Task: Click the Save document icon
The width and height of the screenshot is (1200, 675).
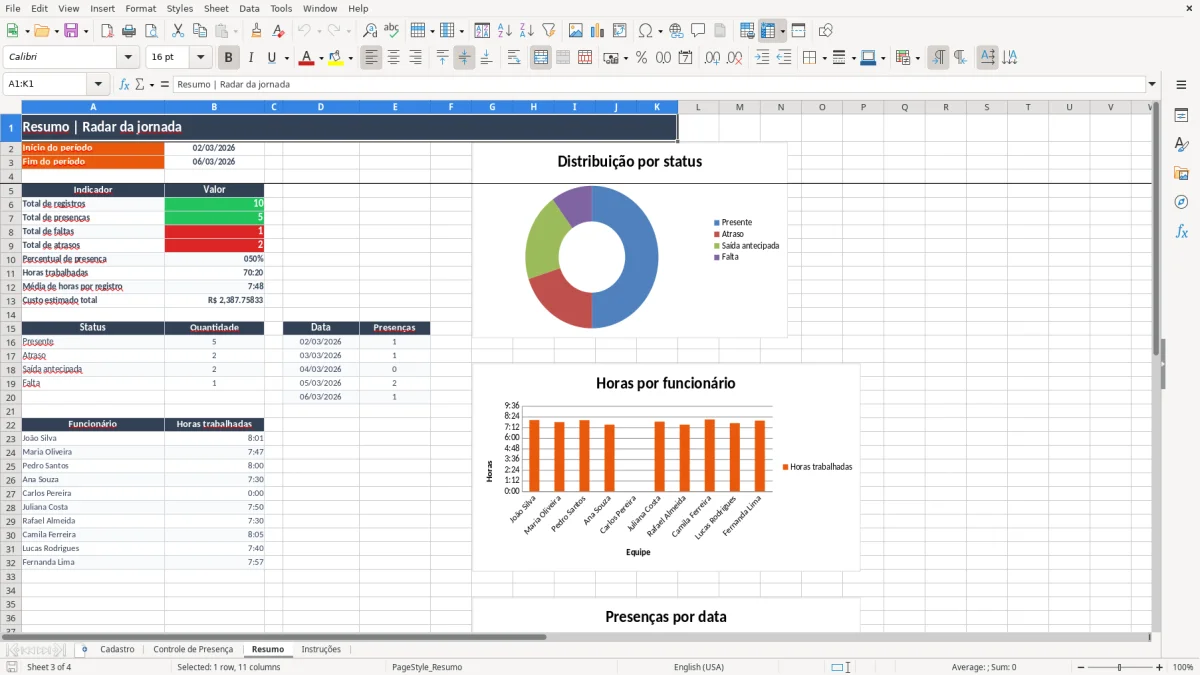Action: point(70,31)
